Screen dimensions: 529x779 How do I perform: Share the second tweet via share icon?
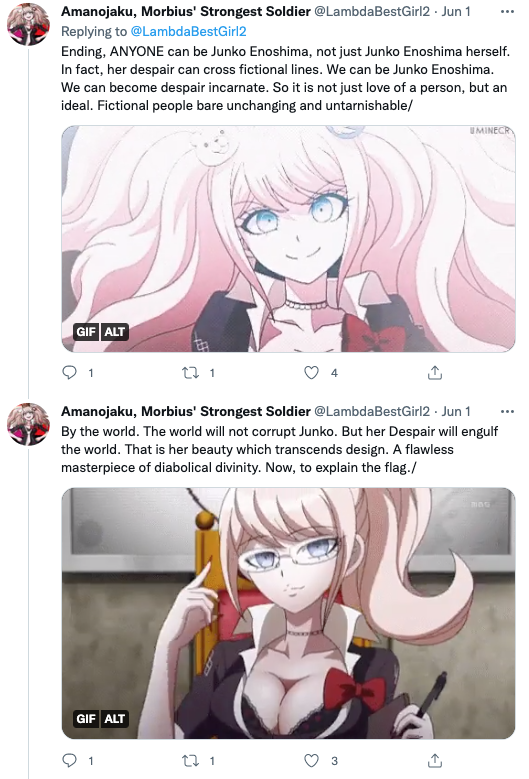pos(435,760)
